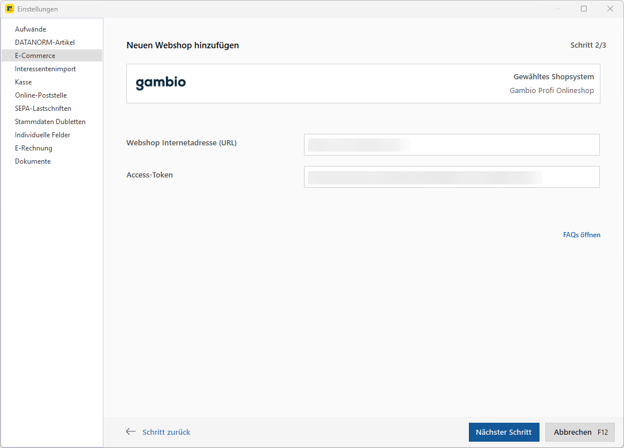The width and height of the screenshot is (624, 448).
Task: Click the Schritt zurück back arrow
Action: [x=131, y=432]
